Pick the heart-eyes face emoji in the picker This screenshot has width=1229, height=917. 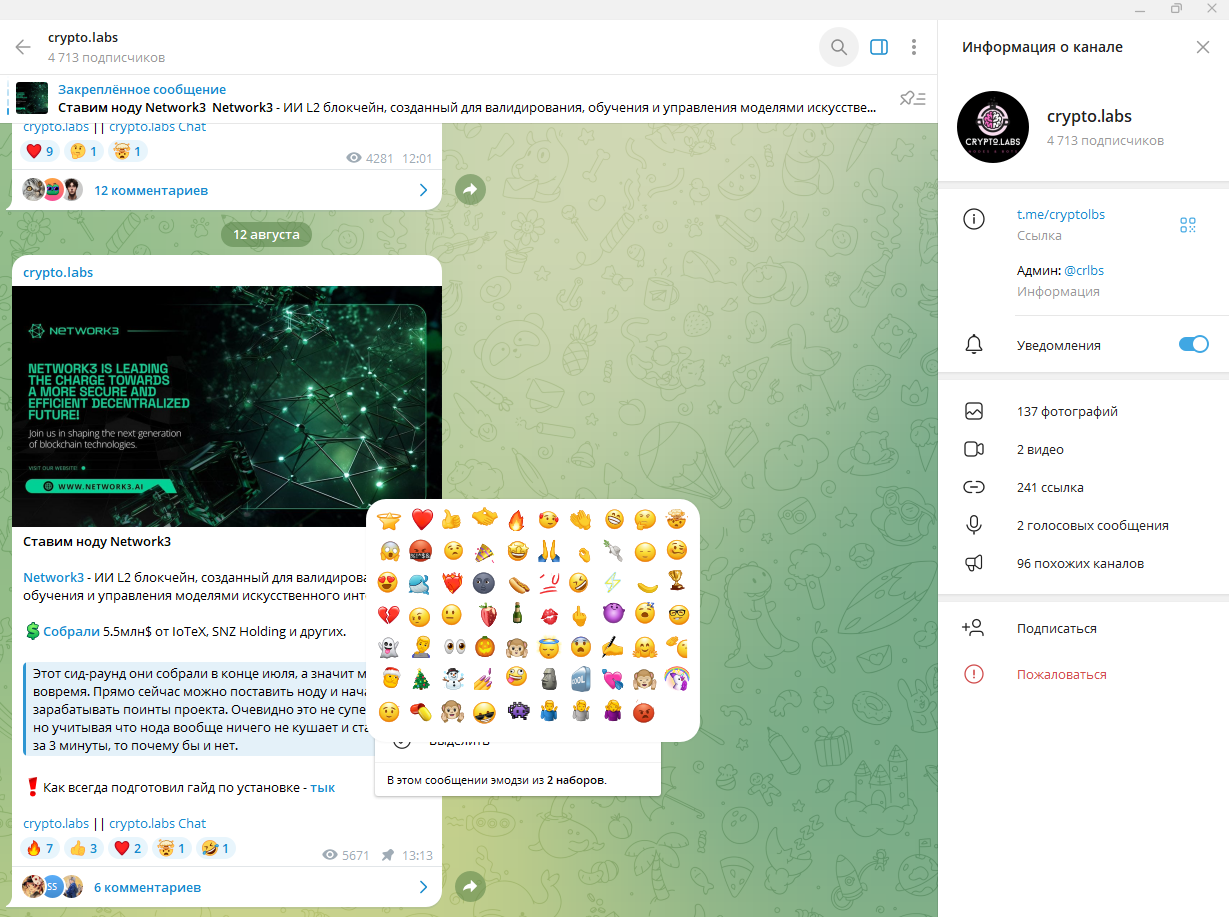point(389,583)
